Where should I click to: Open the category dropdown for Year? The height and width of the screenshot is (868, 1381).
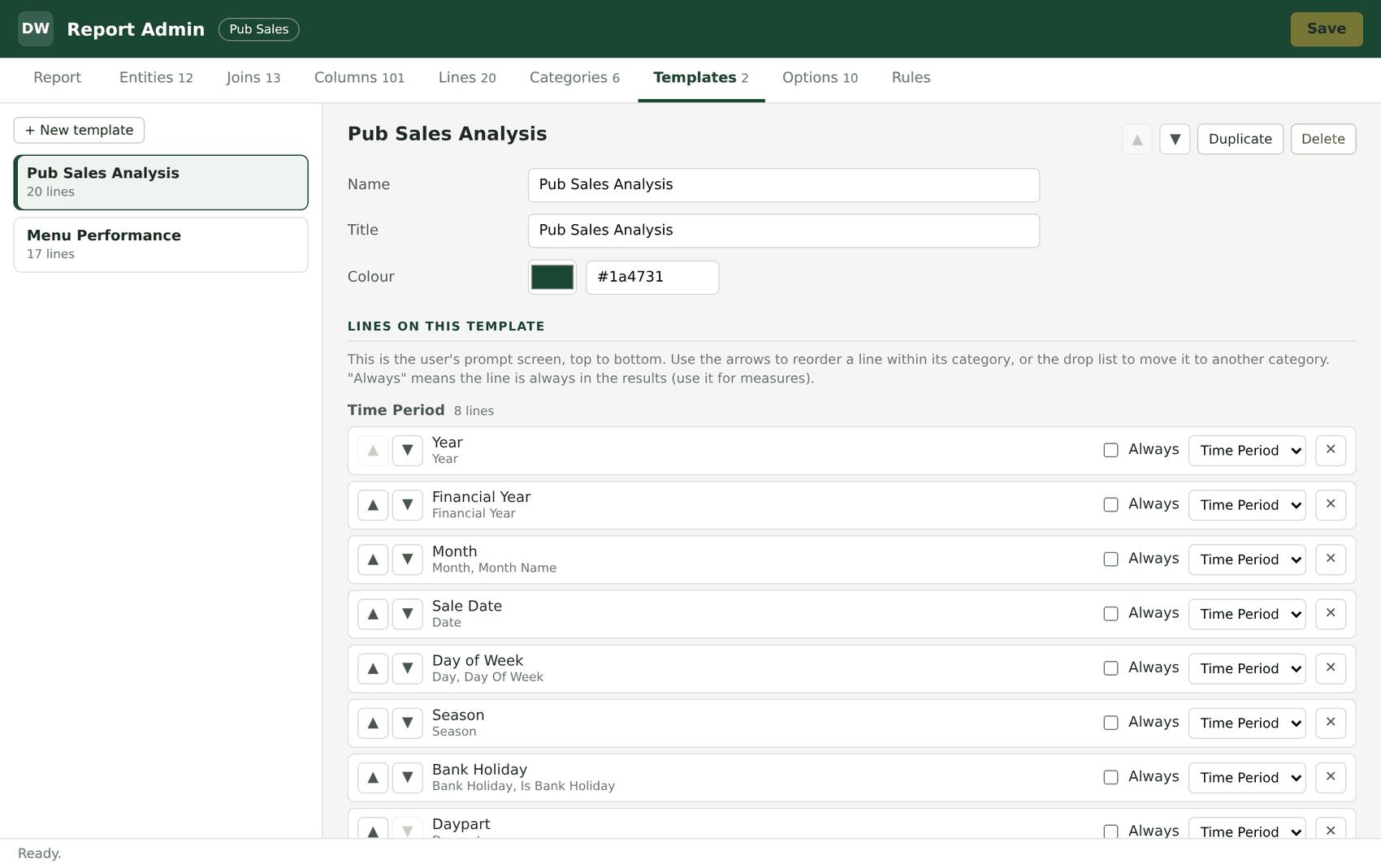click(x=1247, y=451)
